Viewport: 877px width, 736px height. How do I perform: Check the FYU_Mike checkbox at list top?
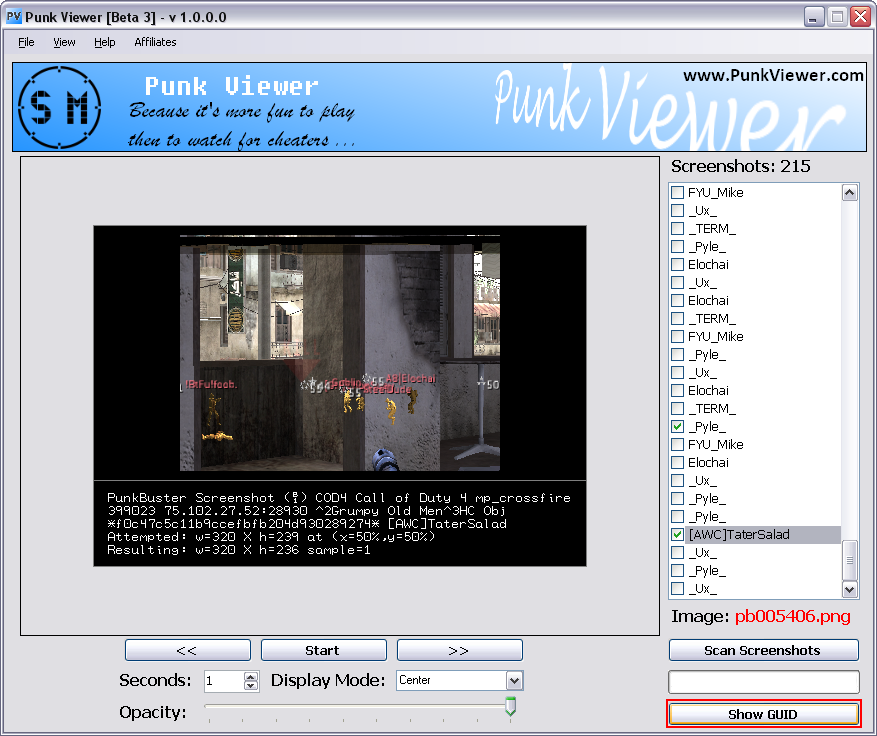tap(678, 192)
